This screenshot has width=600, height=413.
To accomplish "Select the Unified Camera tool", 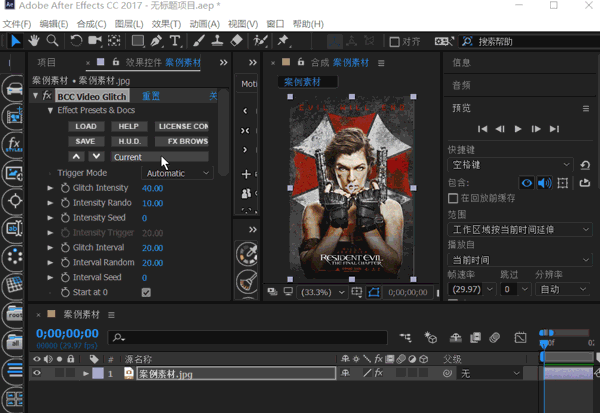I will [95, 41].
